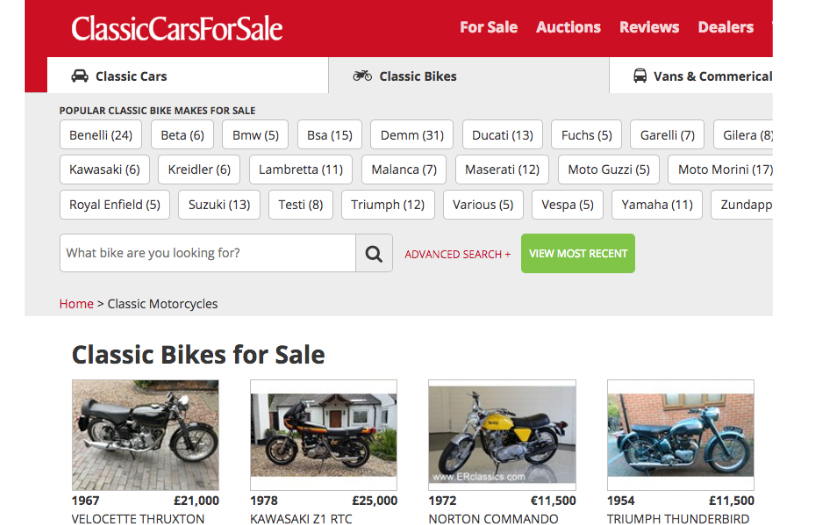825x525 pixels.
Task: Filter by Various (5)
Action: pyautogui.click(x=483, y=205)
